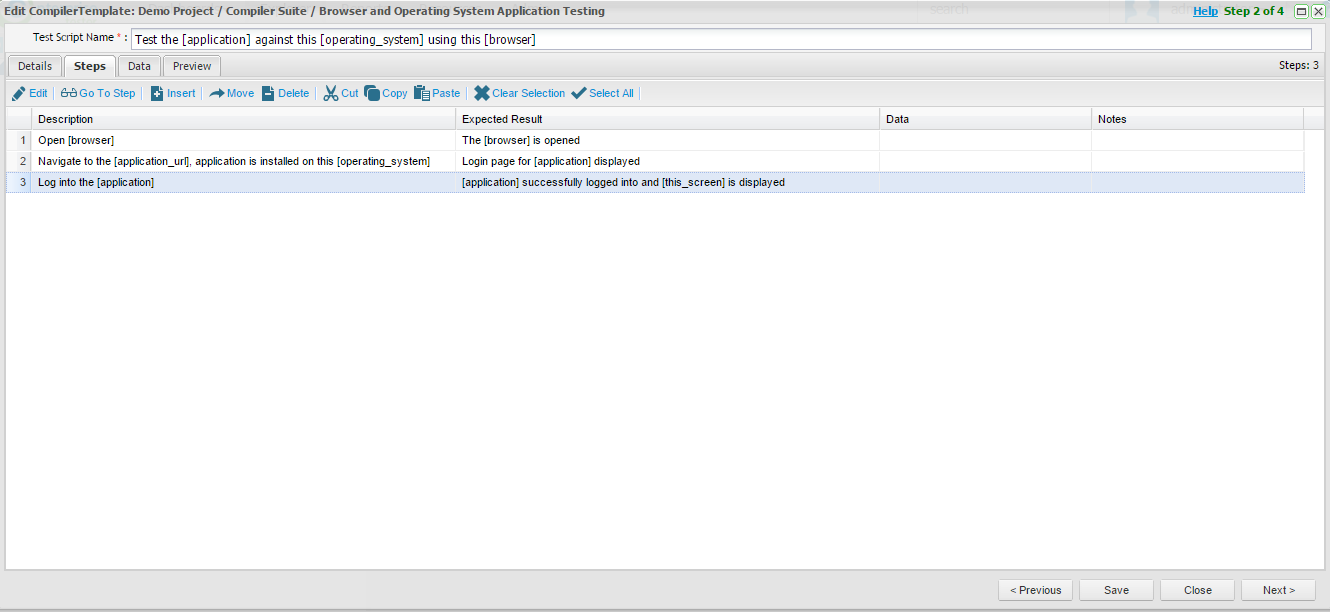Click the Move arrow toolbar icon
This screenshot has height=612, width=1330.
click(216, 93)
